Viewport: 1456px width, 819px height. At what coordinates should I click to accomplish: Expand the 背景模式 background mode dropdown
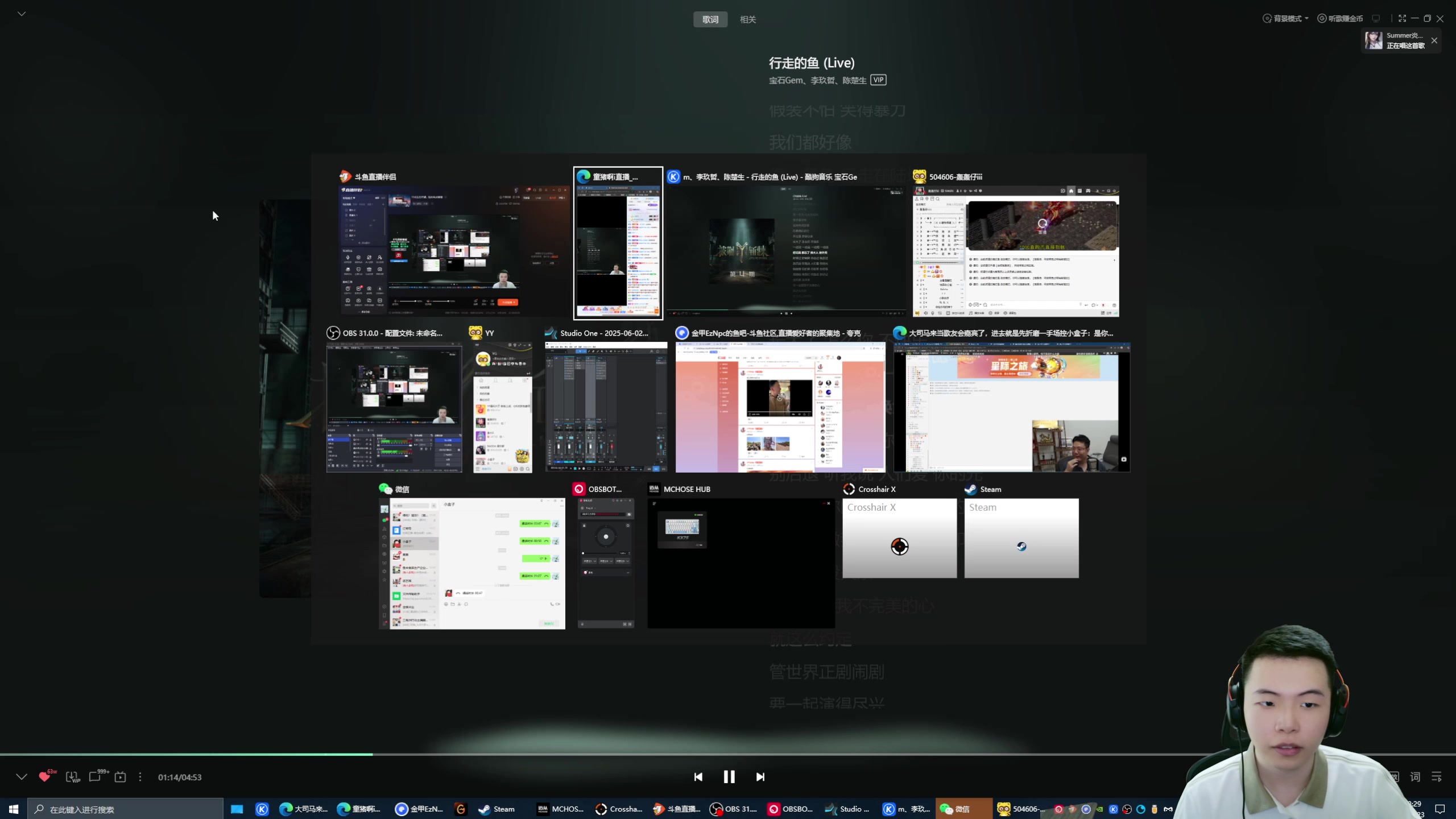[1286, 19]
